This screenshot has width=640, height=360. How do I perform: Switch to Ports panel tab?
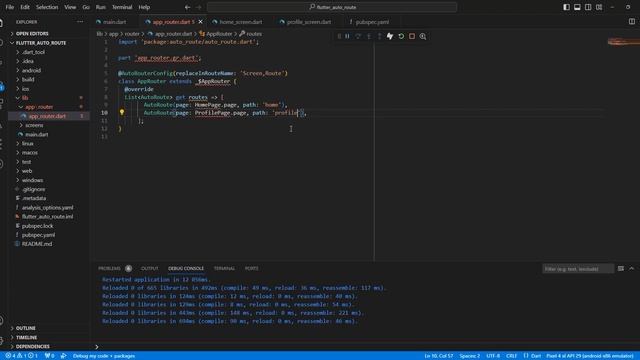pyautogui.click(x=251, y=269)
